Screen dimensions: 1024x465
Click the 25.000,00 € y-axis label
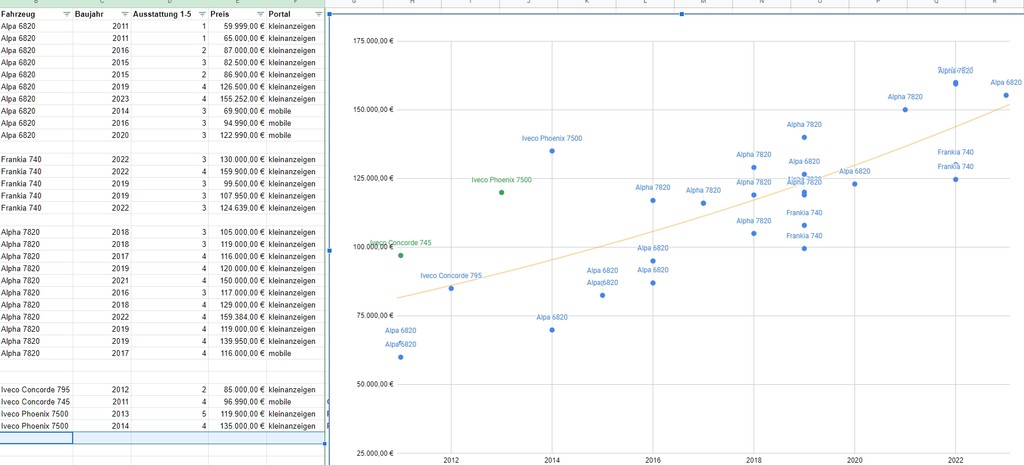[376, 453]
